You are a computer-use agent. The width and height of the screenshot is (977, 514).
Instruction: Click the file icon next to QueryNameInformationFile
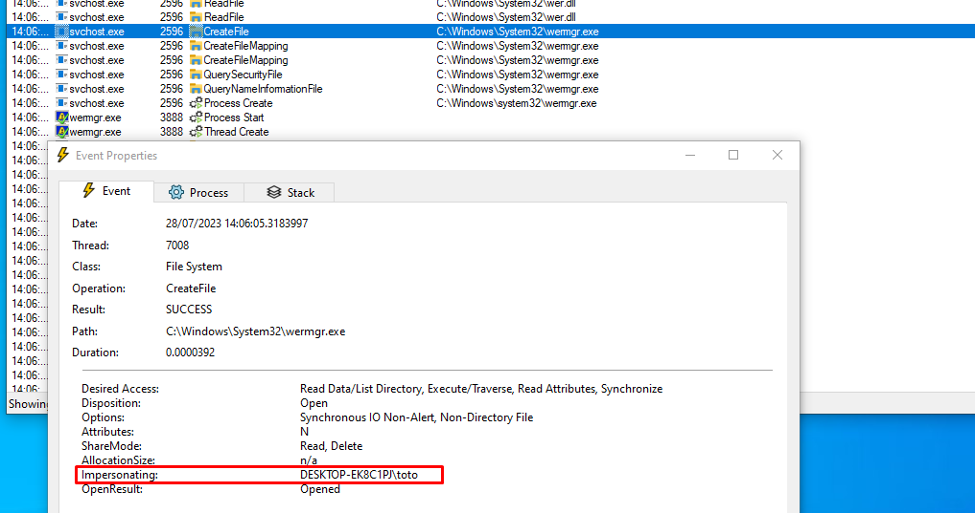point(196,88)
